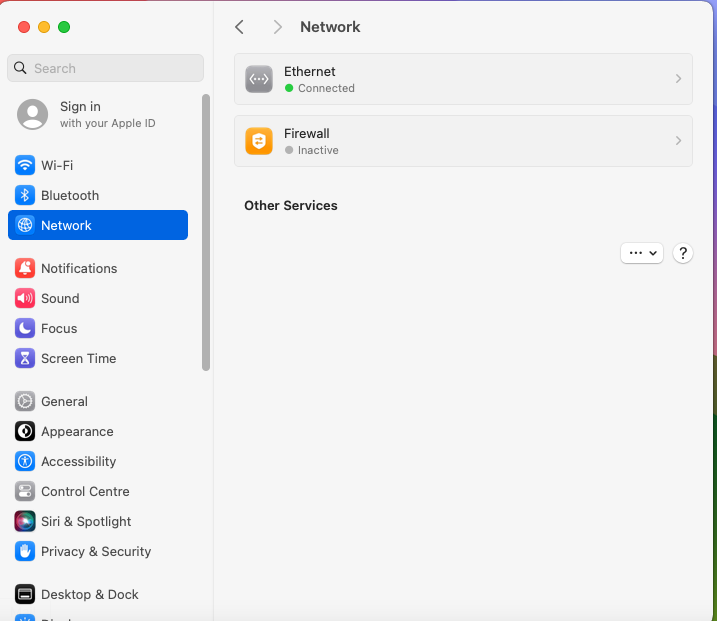Open Focus using the moon icon
The height and width of the screenshot is (621, 717).
pyautogui.click(x=25, y=328)
